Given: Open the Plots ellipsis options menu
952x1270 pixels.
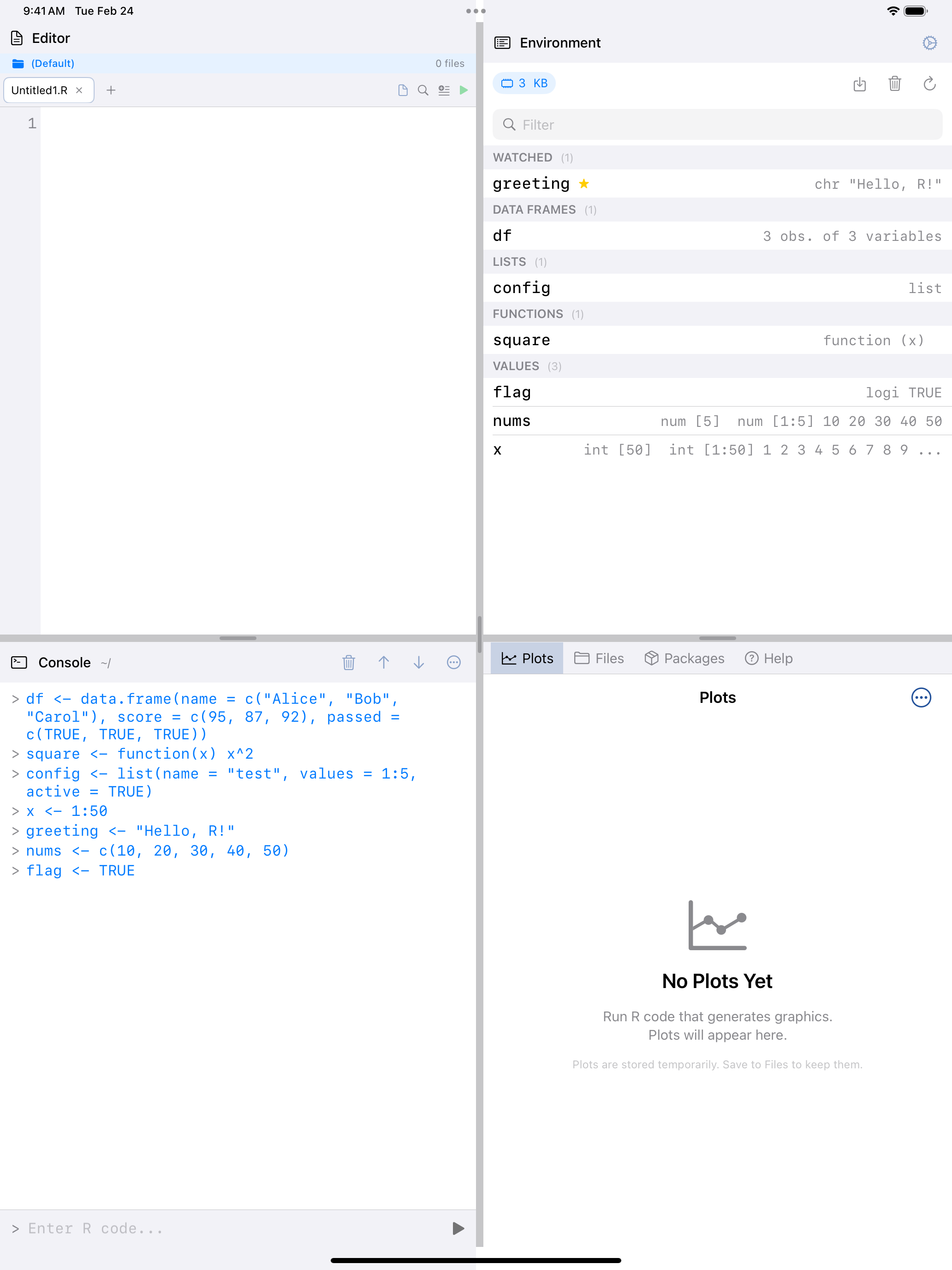Looking at the screenshot, I should point(921,698).
